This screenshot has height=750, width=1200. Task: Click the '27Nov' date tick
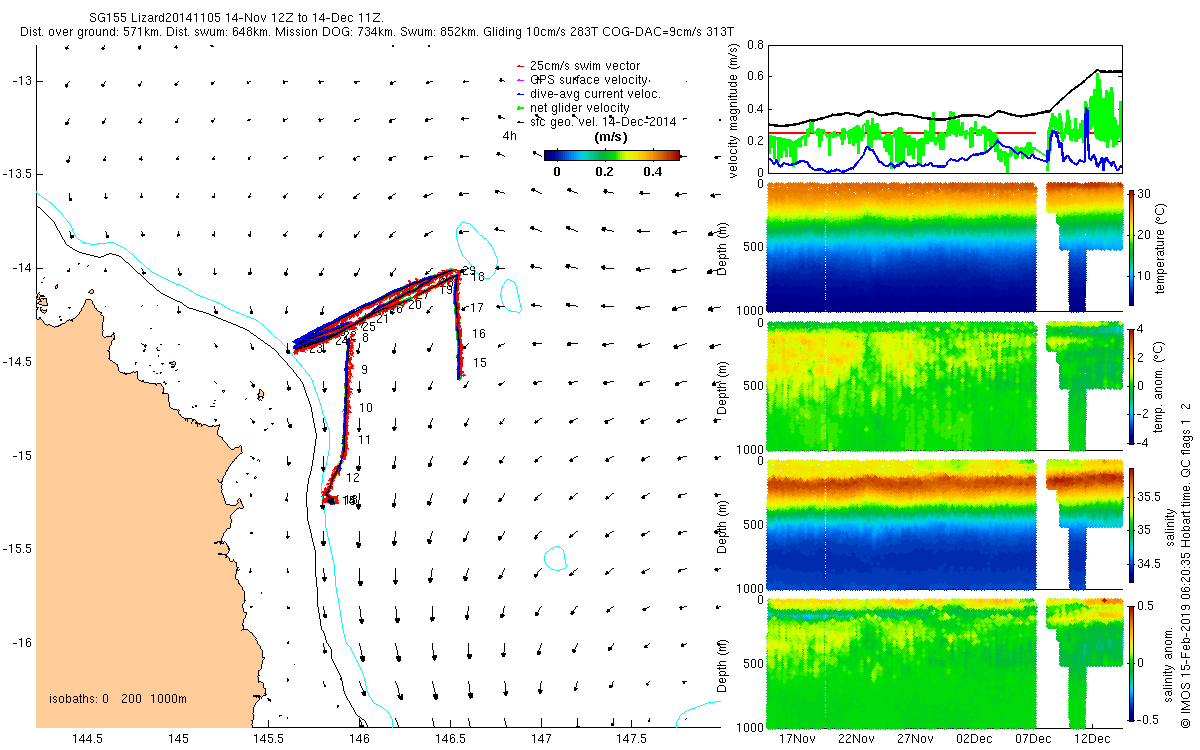point(915,738)
